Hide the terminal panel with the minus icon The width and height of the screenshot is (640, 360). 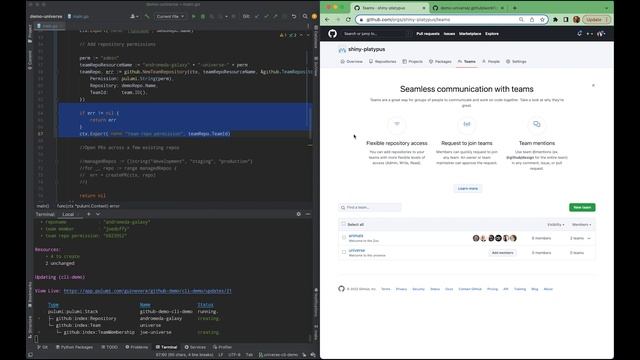(x=308, y=214)
